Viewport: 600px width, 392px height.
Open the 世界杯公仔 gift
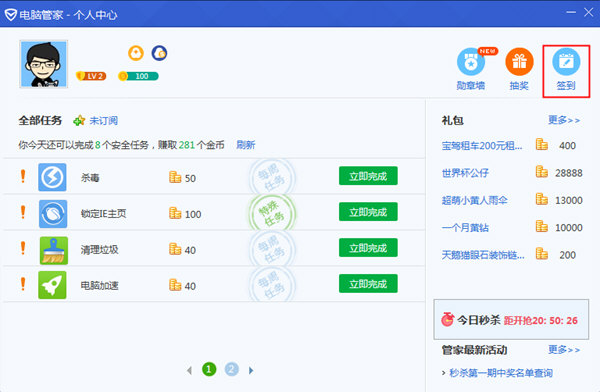465,173
